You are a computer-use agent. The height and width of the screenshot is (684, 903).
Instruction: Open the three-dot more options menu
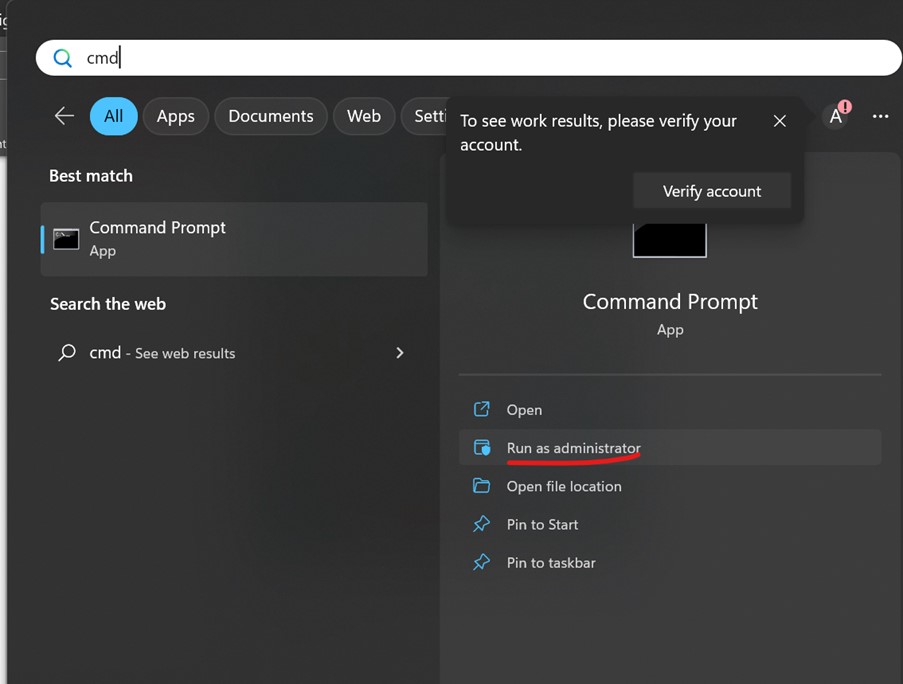coord(880,116)
